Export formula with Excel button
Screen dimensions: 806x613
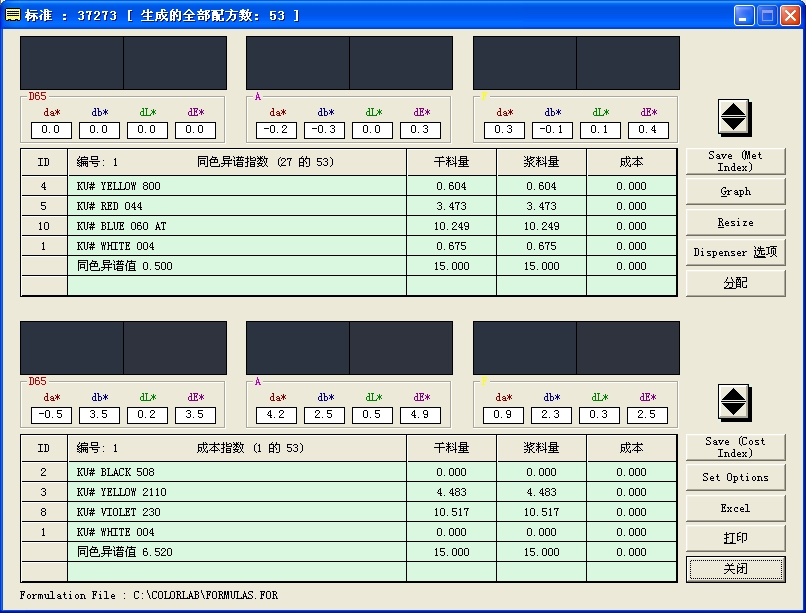[x=735, y=508]
